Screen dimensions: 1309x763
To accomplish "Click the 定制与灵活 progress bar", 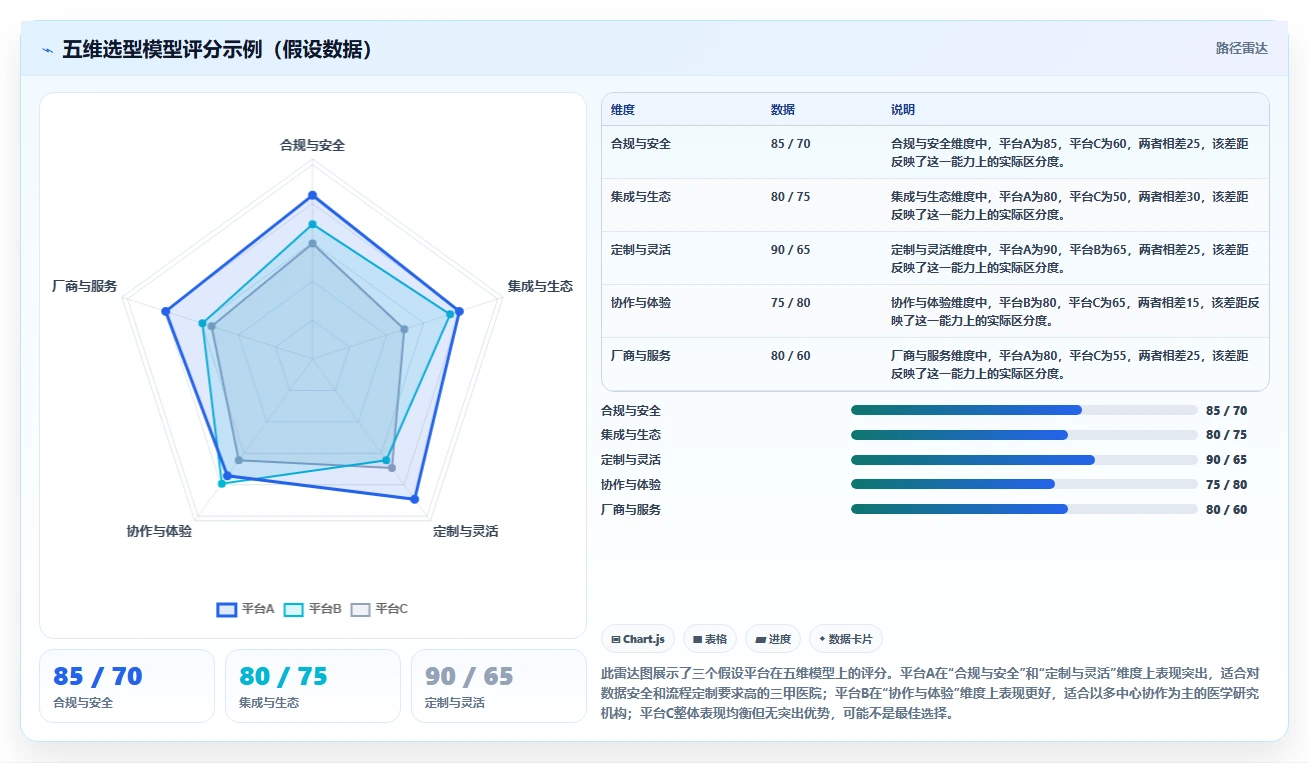I will pos(1024,460).
